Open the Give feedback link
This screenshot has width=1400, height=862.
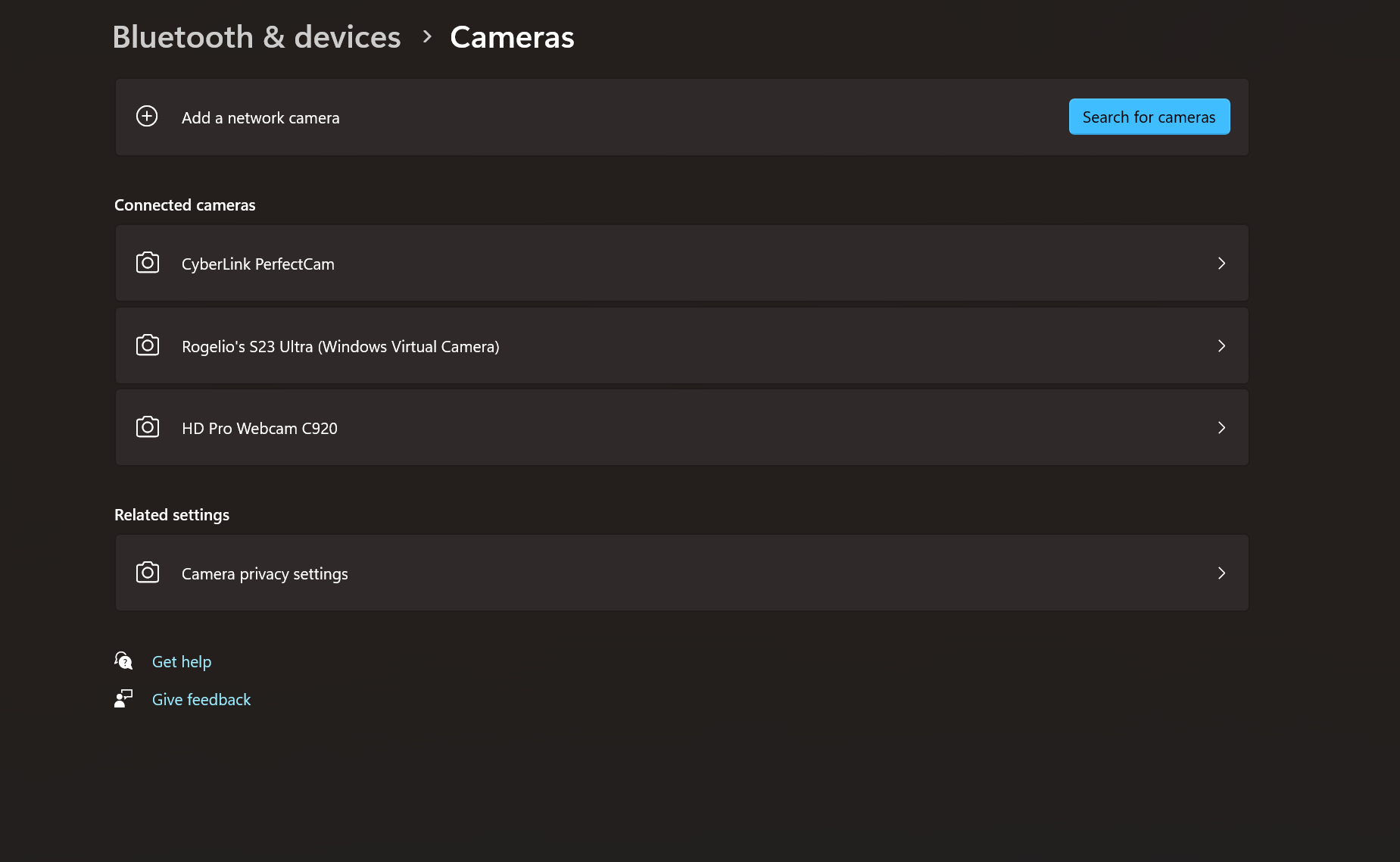click(201, 699)
